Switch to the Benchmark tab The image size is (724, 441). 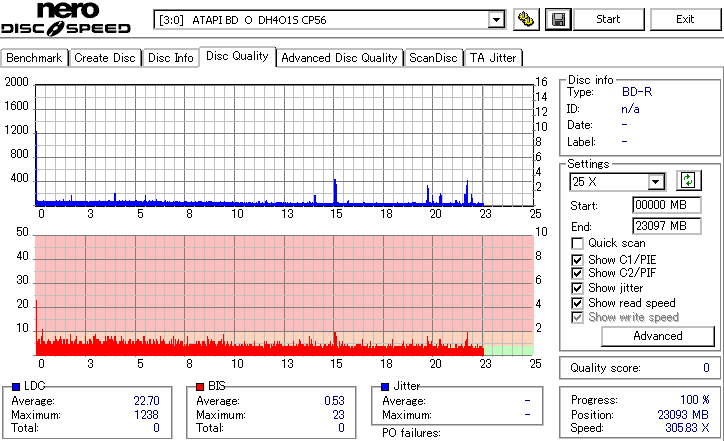click(x=34, y=58)
